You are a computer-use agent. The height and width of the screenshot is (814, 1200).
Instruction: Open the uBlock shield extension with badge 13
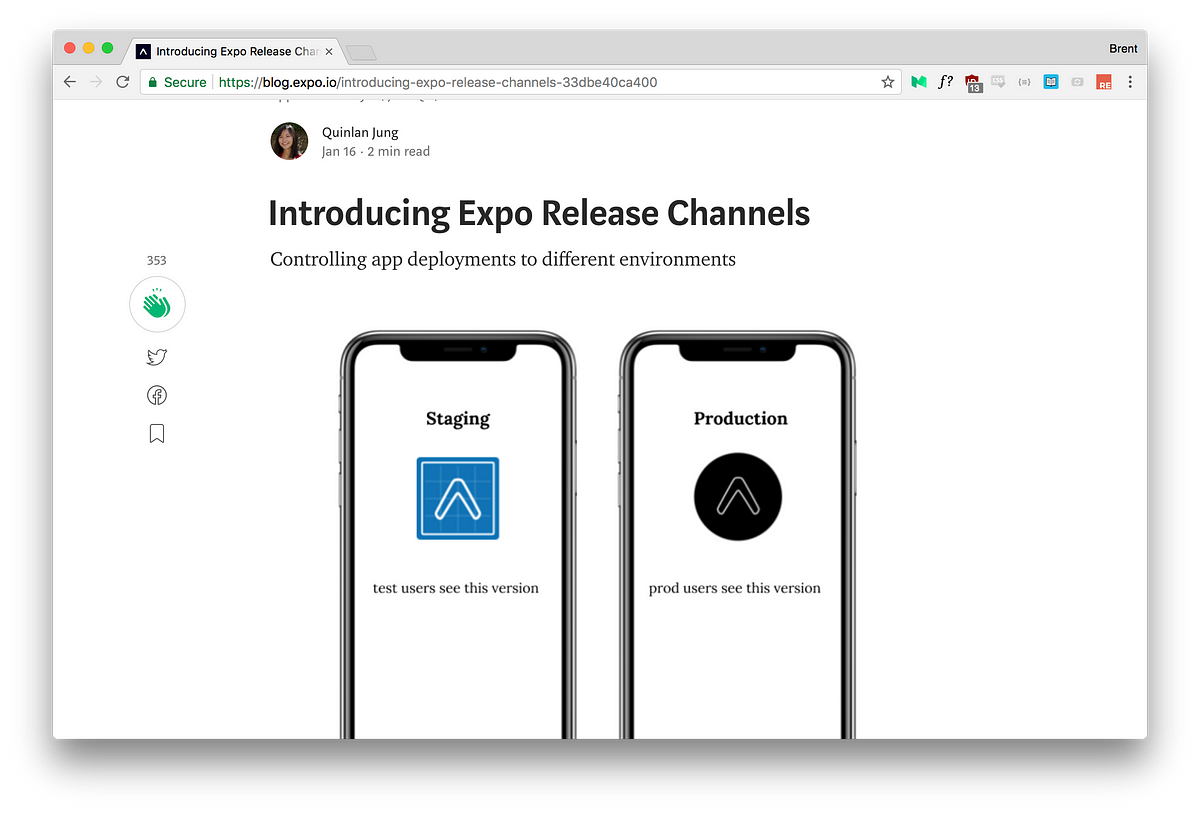click(973, 83)
